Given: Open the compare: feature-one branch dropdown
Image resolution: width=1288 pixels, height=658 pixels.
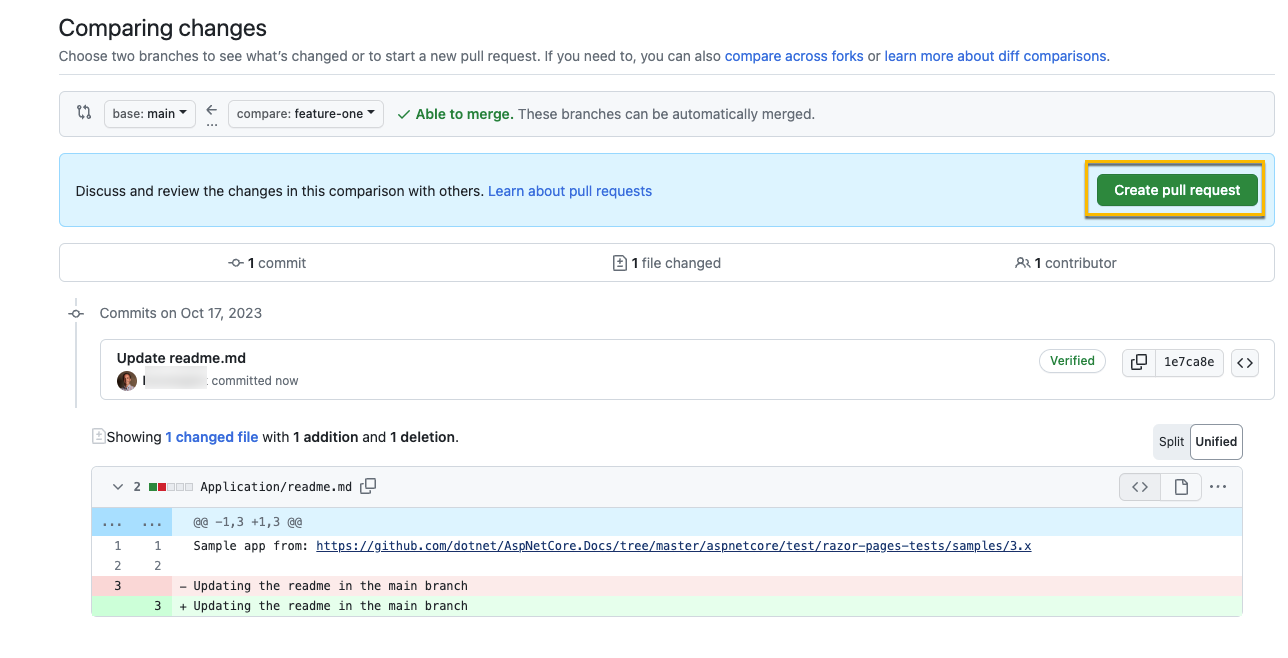Looking at the screenshot, I should [x=305, y=114].
